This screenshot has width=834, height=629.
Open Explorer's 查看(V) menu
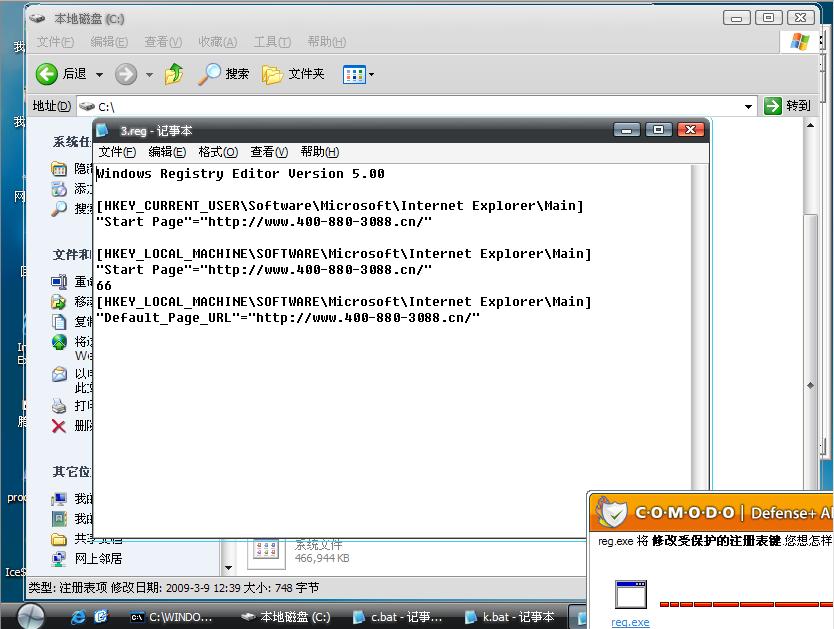163,41
